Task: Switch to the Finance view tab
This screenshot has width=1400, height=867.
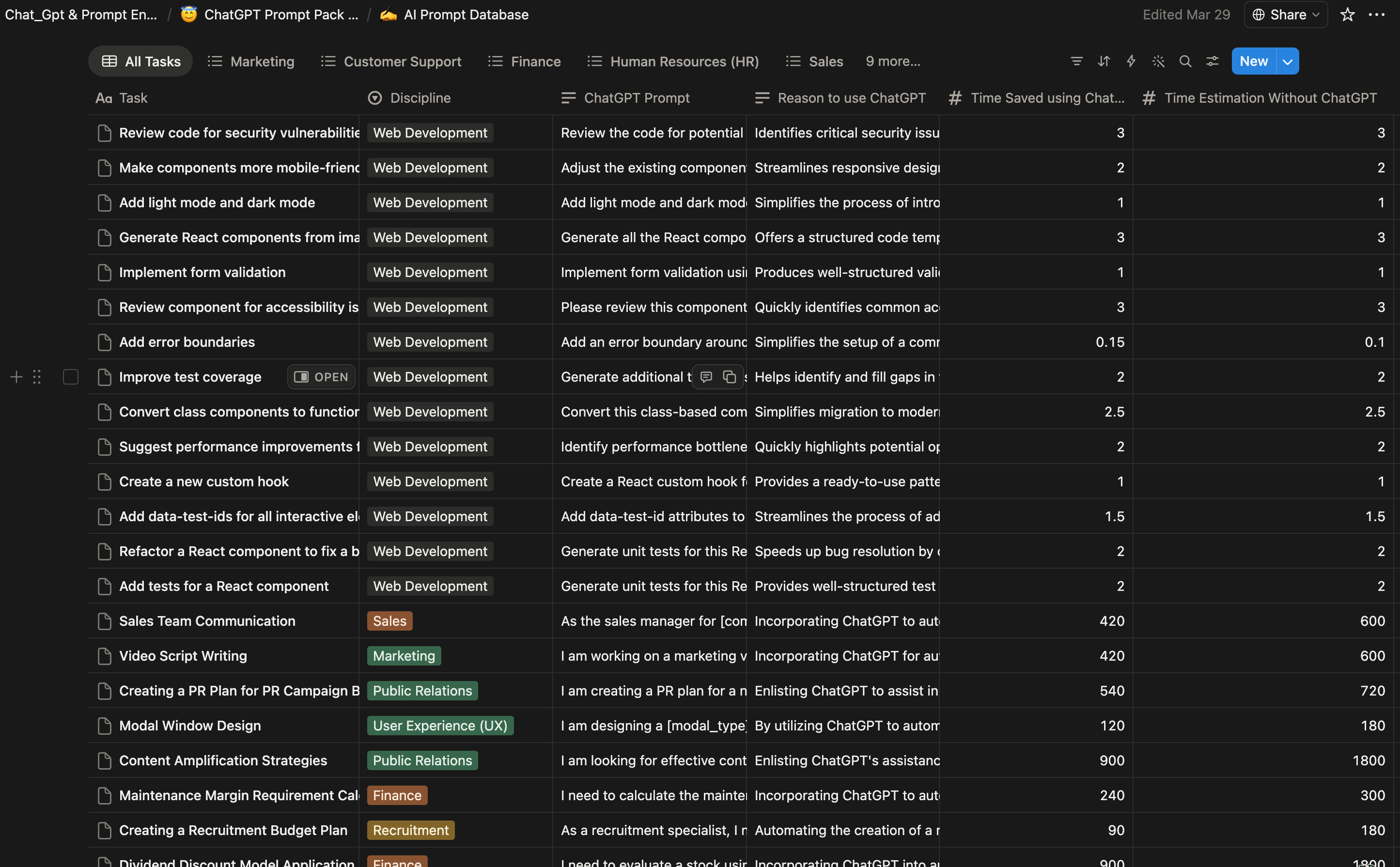Action: pos(524,62)
